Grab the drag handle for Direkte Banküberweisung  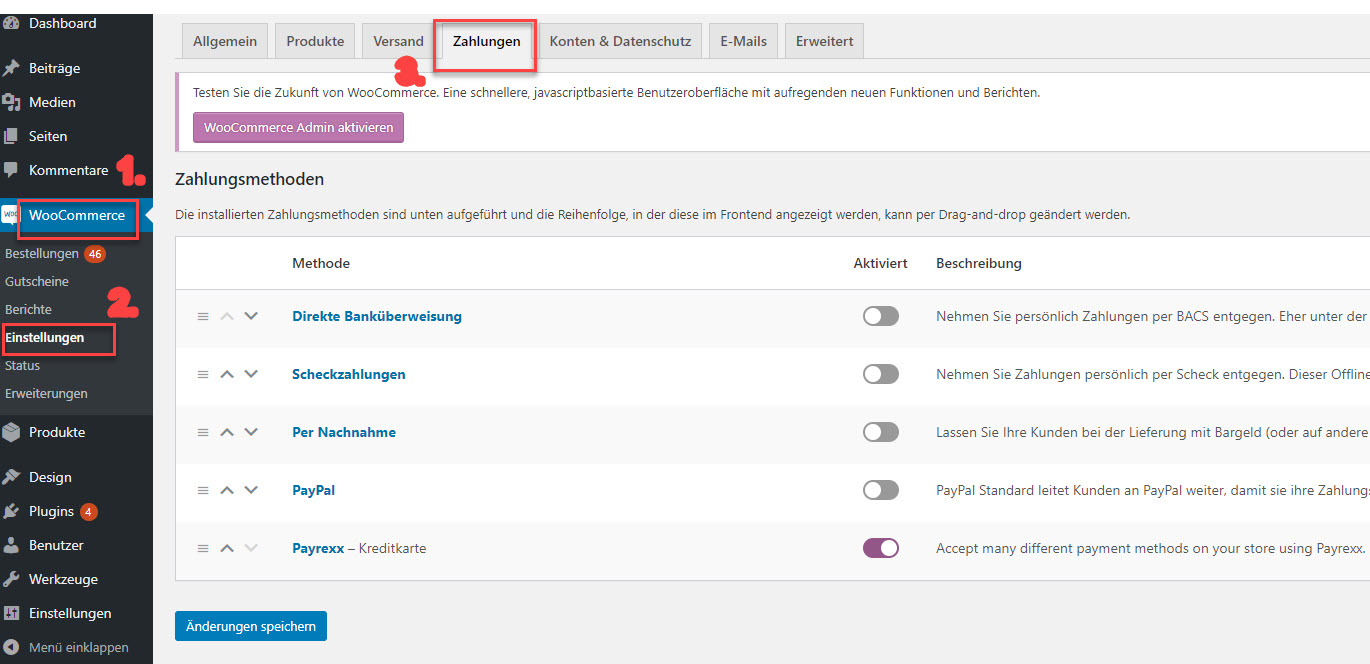tap(203, 316)
